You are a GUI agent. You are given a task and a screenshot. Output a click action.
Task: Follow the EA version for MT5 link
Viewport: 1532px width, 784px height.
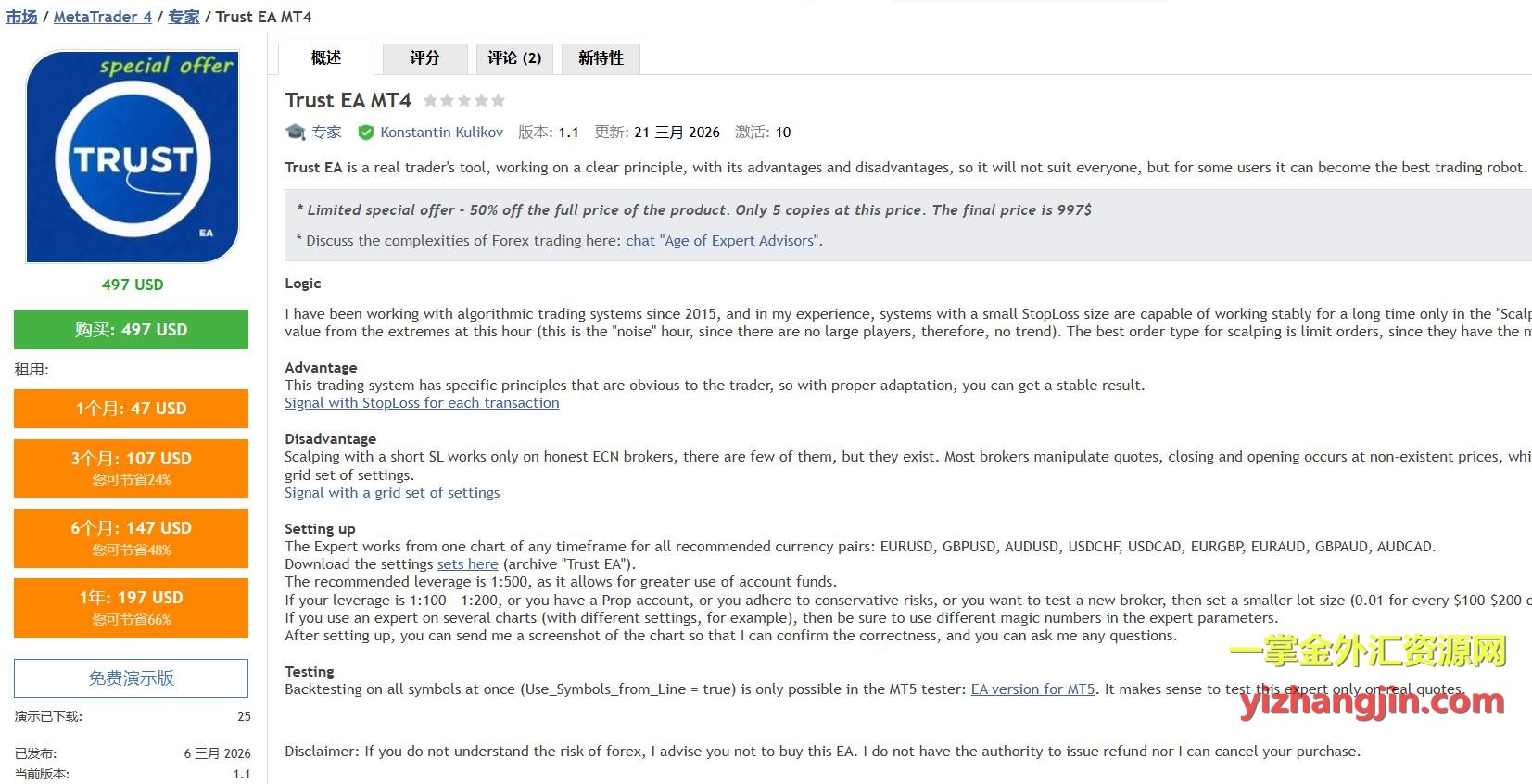pyautogui.click(x=1032, y=689)
